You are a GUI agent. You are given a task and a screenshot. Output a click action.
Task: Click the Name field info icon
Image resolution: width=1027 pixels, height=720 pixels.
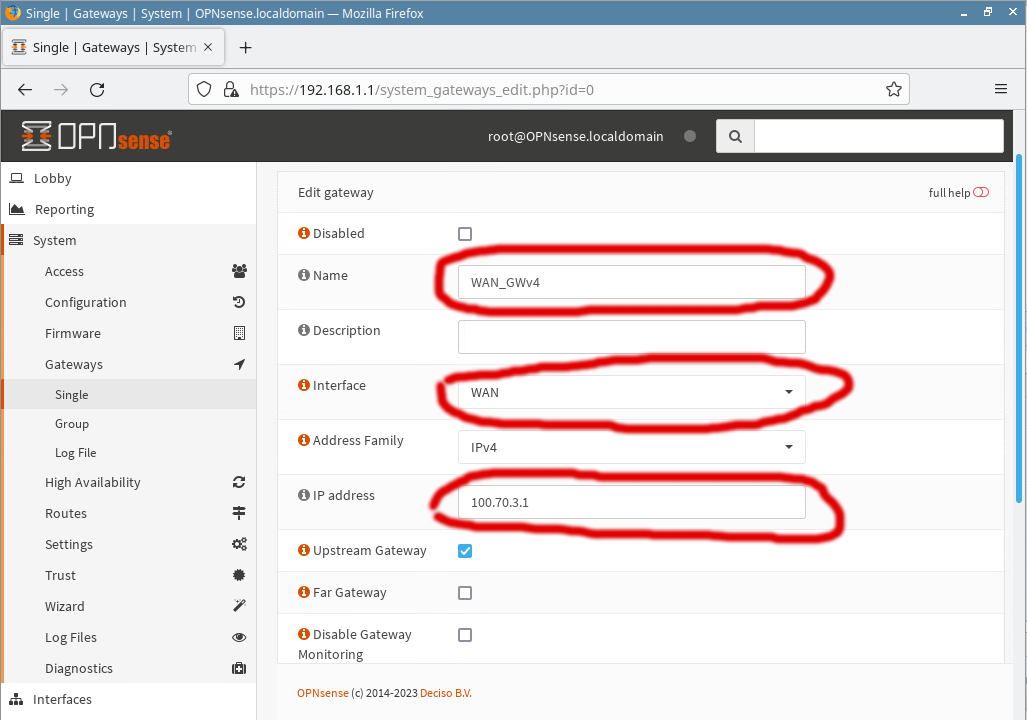(x=304, y=275)
